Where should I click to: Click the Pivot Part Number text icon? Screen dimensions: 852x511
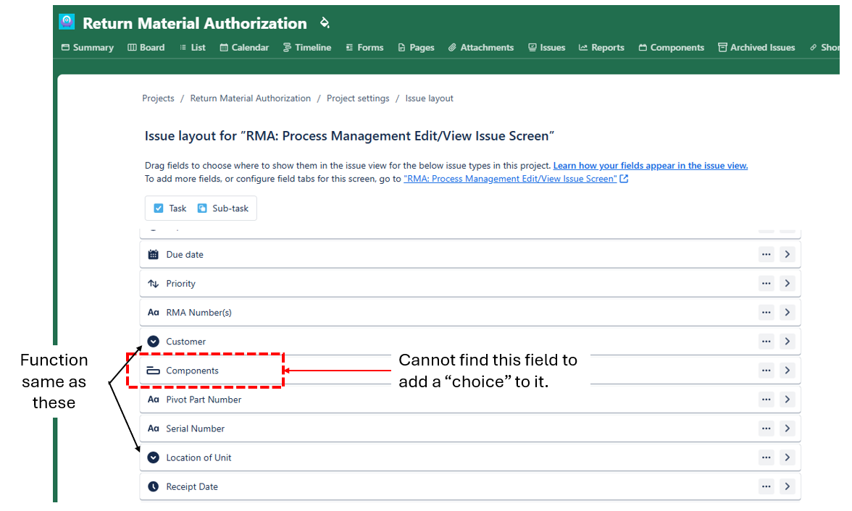[153, 400]
